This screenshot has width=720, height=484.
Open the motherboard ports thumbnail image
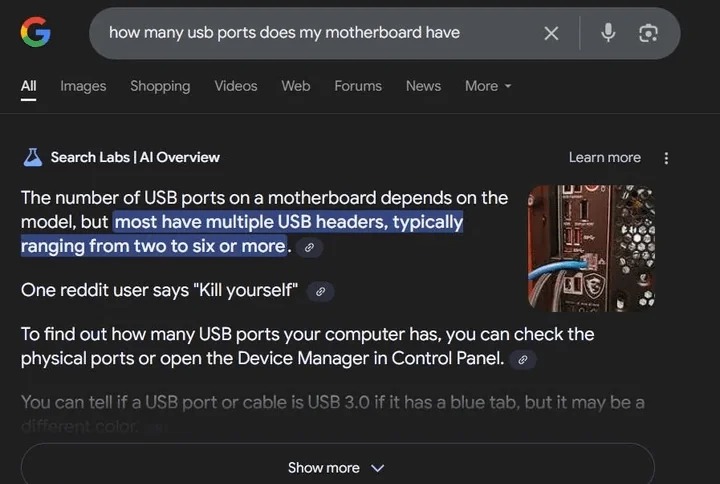pyautogui.click(x=591, y=248)
